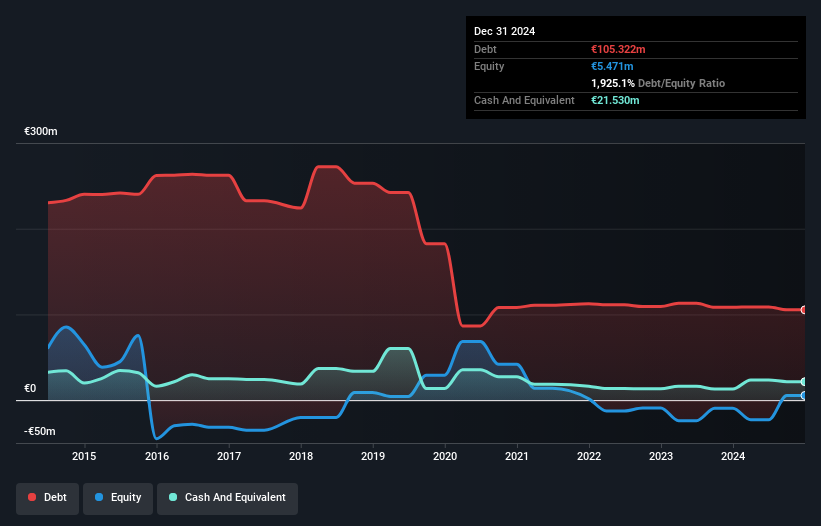821x526 pixels.
Task: Click the €300m y-axis label
Action: (41, 131)
